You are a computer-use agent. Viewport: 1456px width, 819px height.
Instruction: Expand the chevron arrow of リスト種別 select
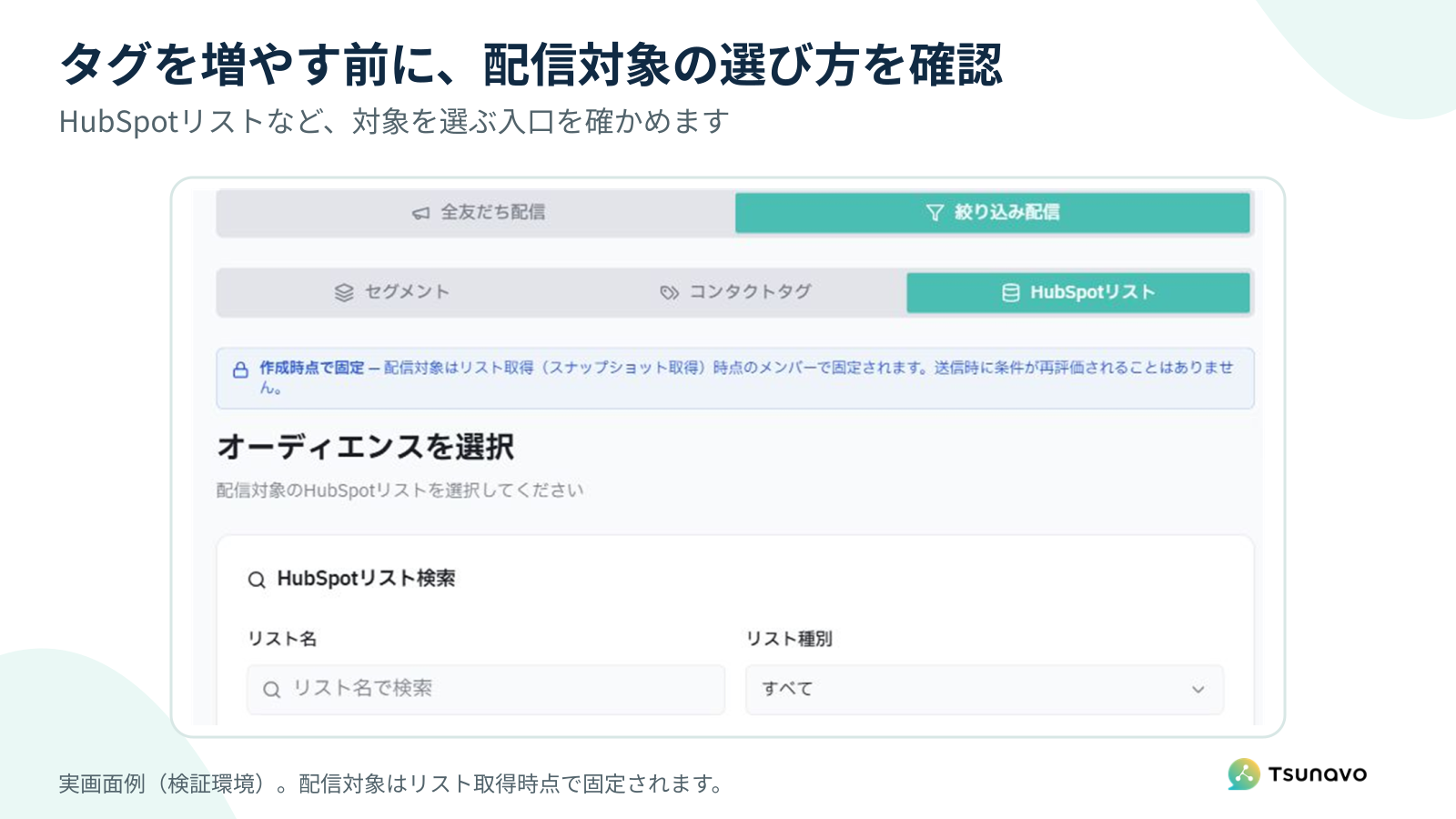(1198, 690)
